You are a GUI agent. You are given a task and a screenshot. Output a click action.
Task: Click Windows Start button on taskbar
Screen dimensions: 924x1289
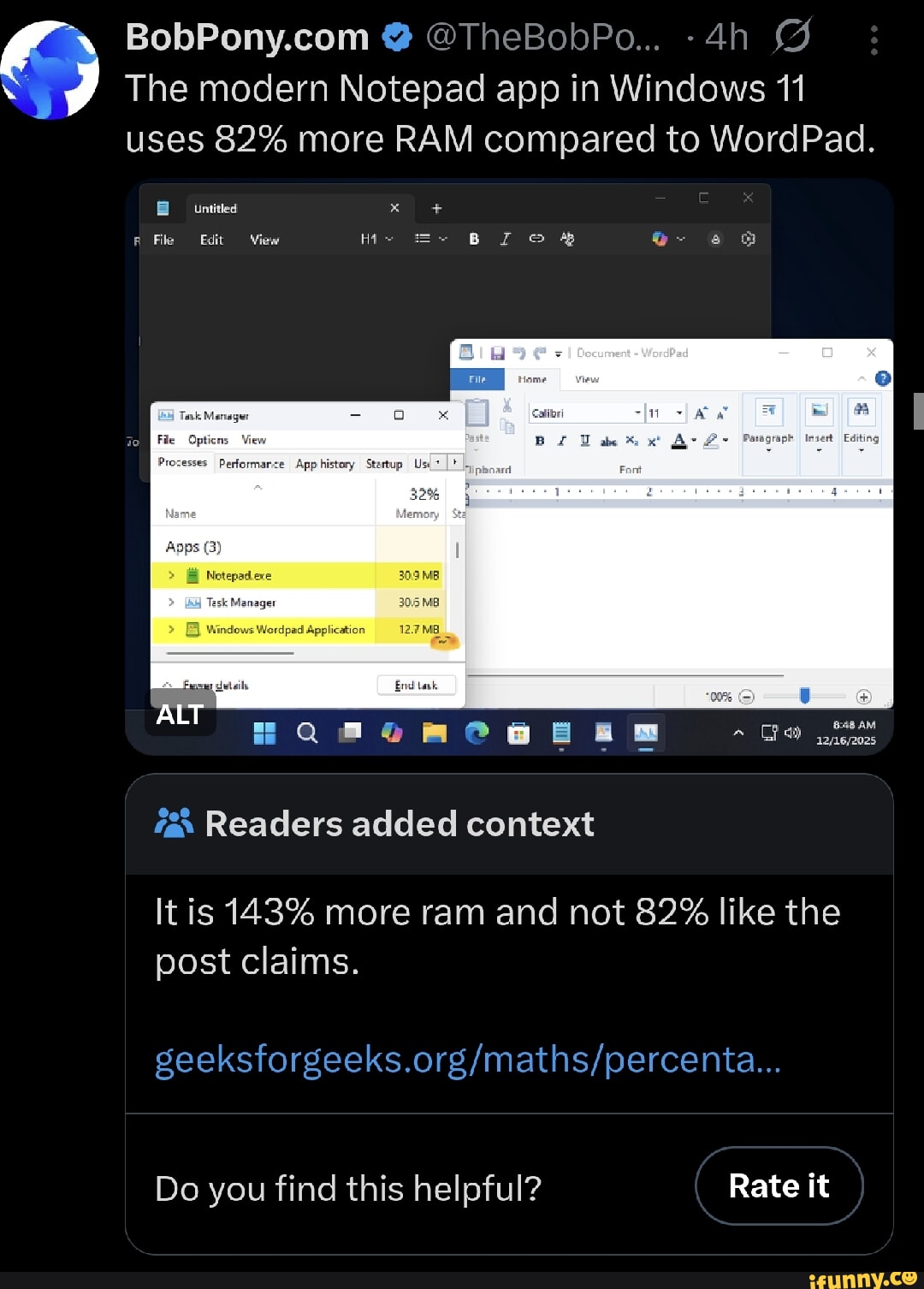click(x=265, y=733)
